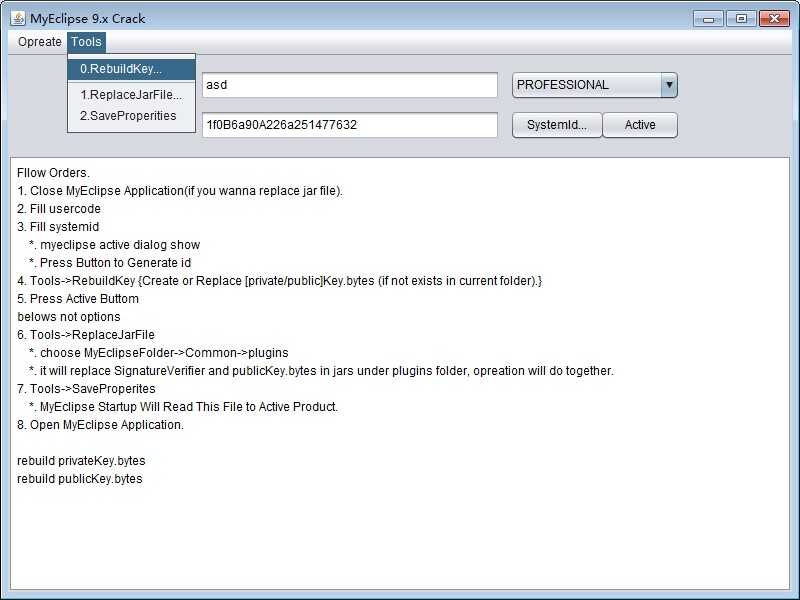Screen dimensions: 800x600
Task: Click the Java icon in the title bar
Action: click(18, 18)
